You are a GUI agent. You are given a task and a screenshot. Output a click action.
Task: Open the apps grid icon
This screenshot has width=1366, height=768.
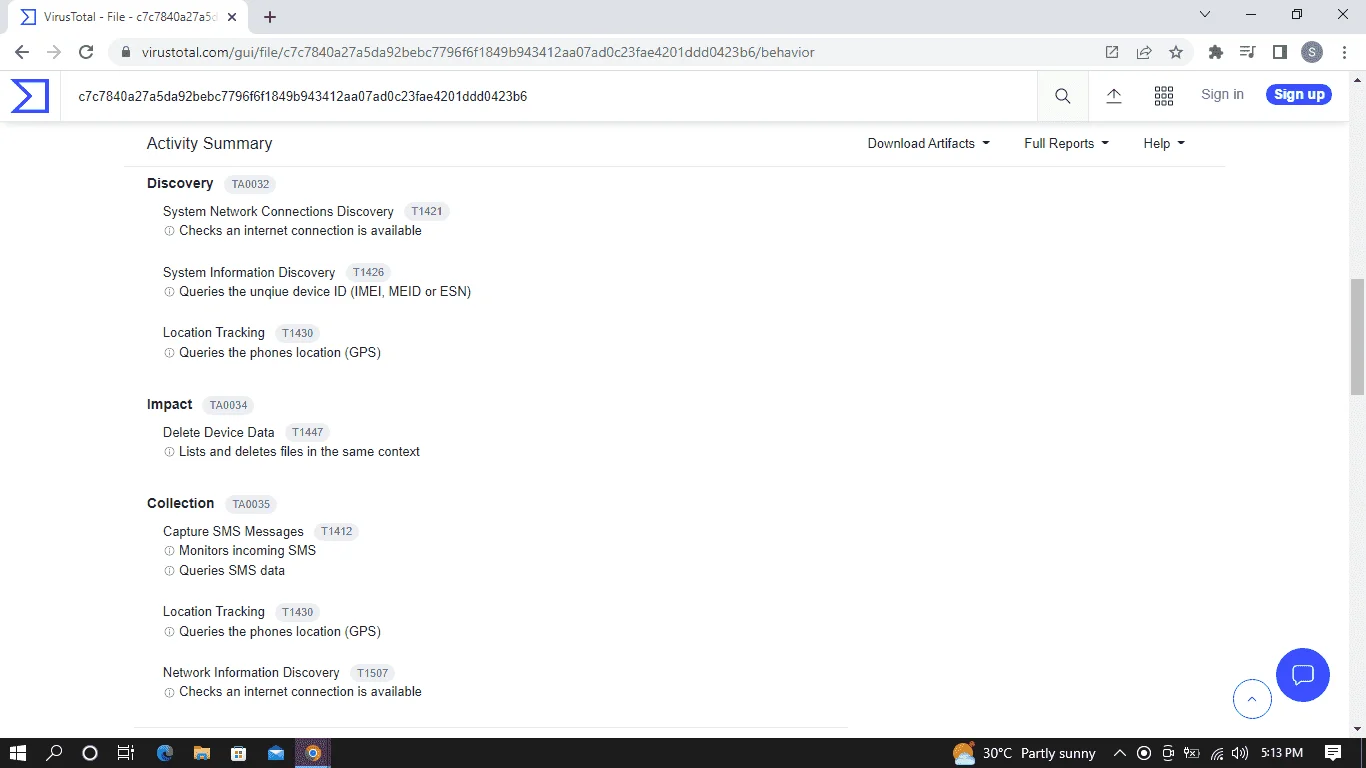point(1163,96)
